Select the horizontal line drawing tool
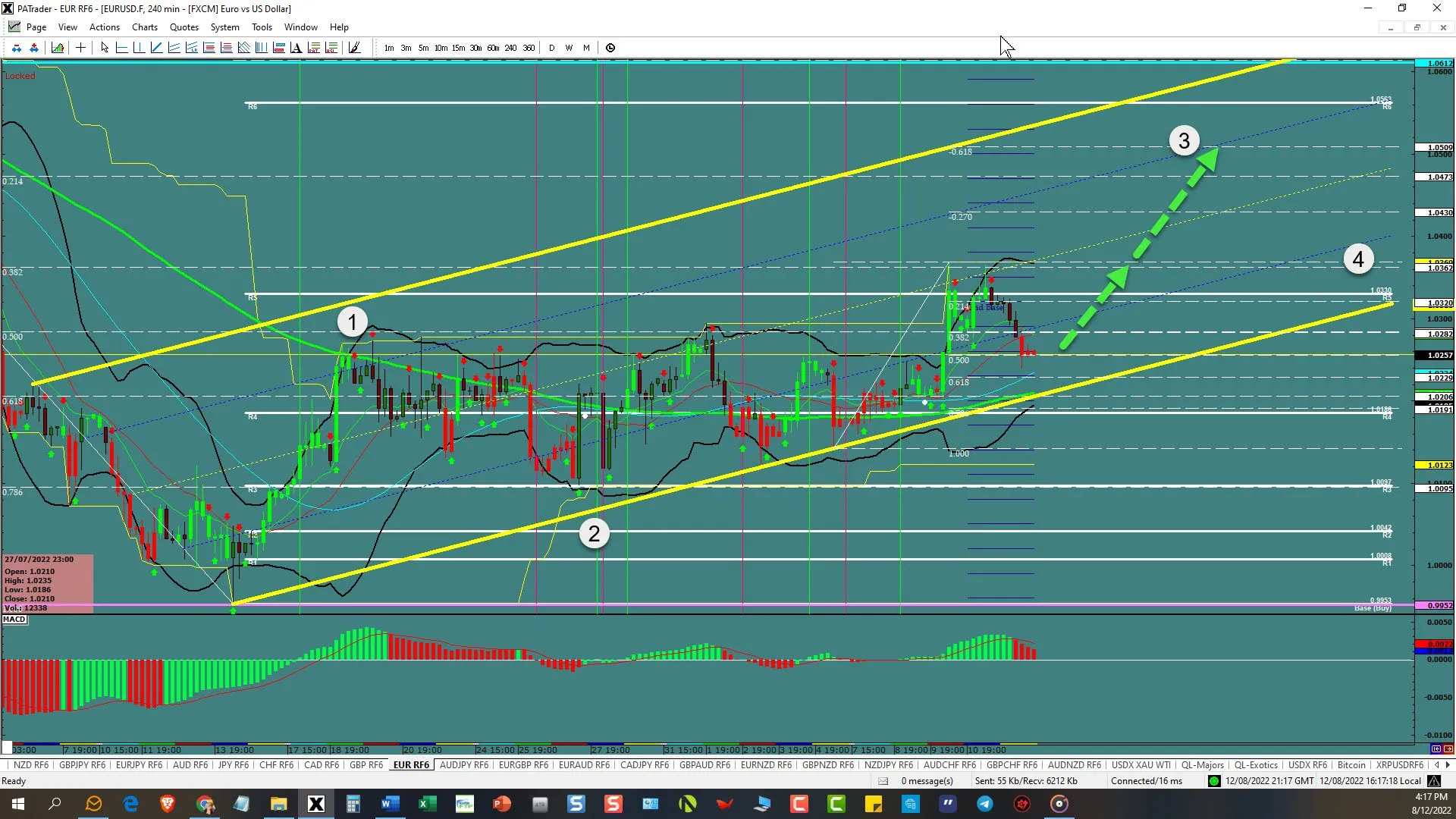Screen dimensions: 1456x819 pos(122,48)
